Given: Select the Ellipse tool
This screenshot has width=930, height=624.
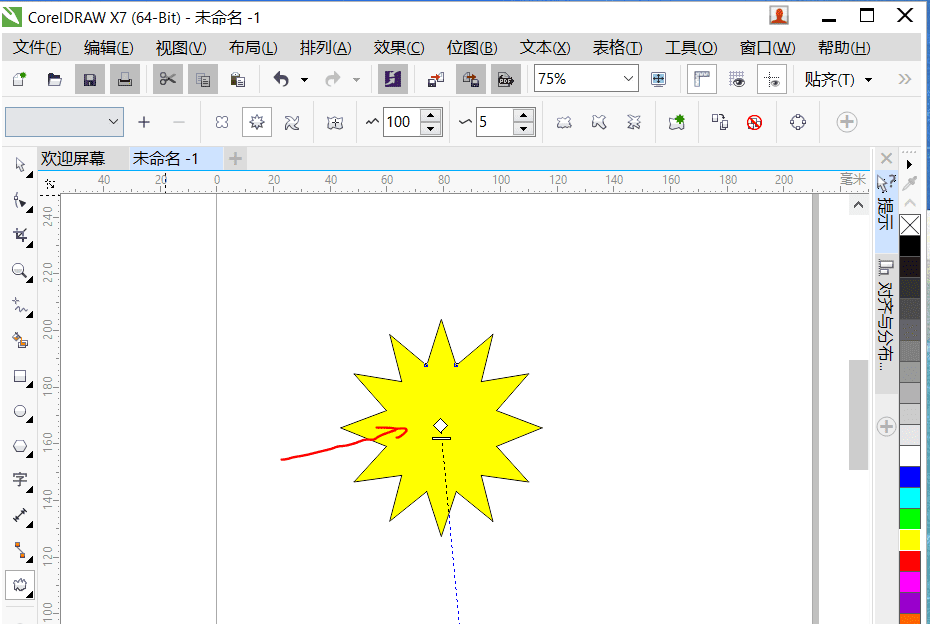Looking at the screenshot, I should [x=20, y=411].
